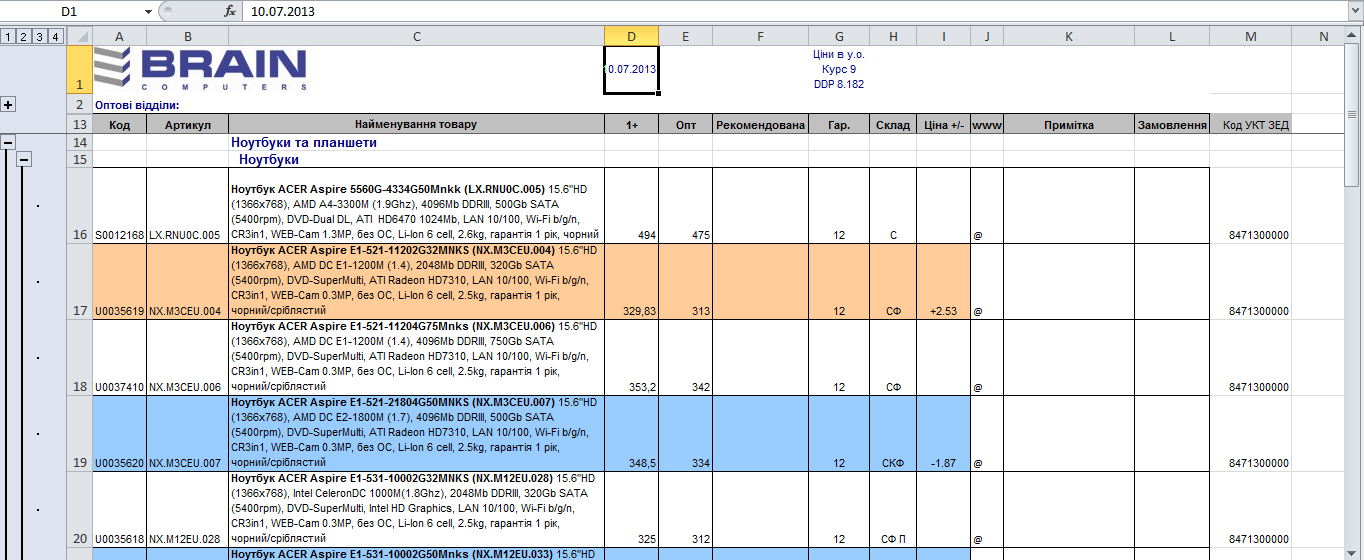Viewport: 1364px width, 560px height.
Task: Click the 'Курс 9' cell
Action: 839,69
